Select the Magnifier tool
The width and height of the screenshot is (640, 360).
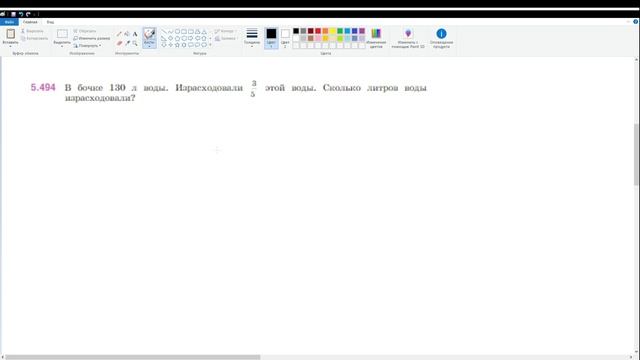click(135, 43)
